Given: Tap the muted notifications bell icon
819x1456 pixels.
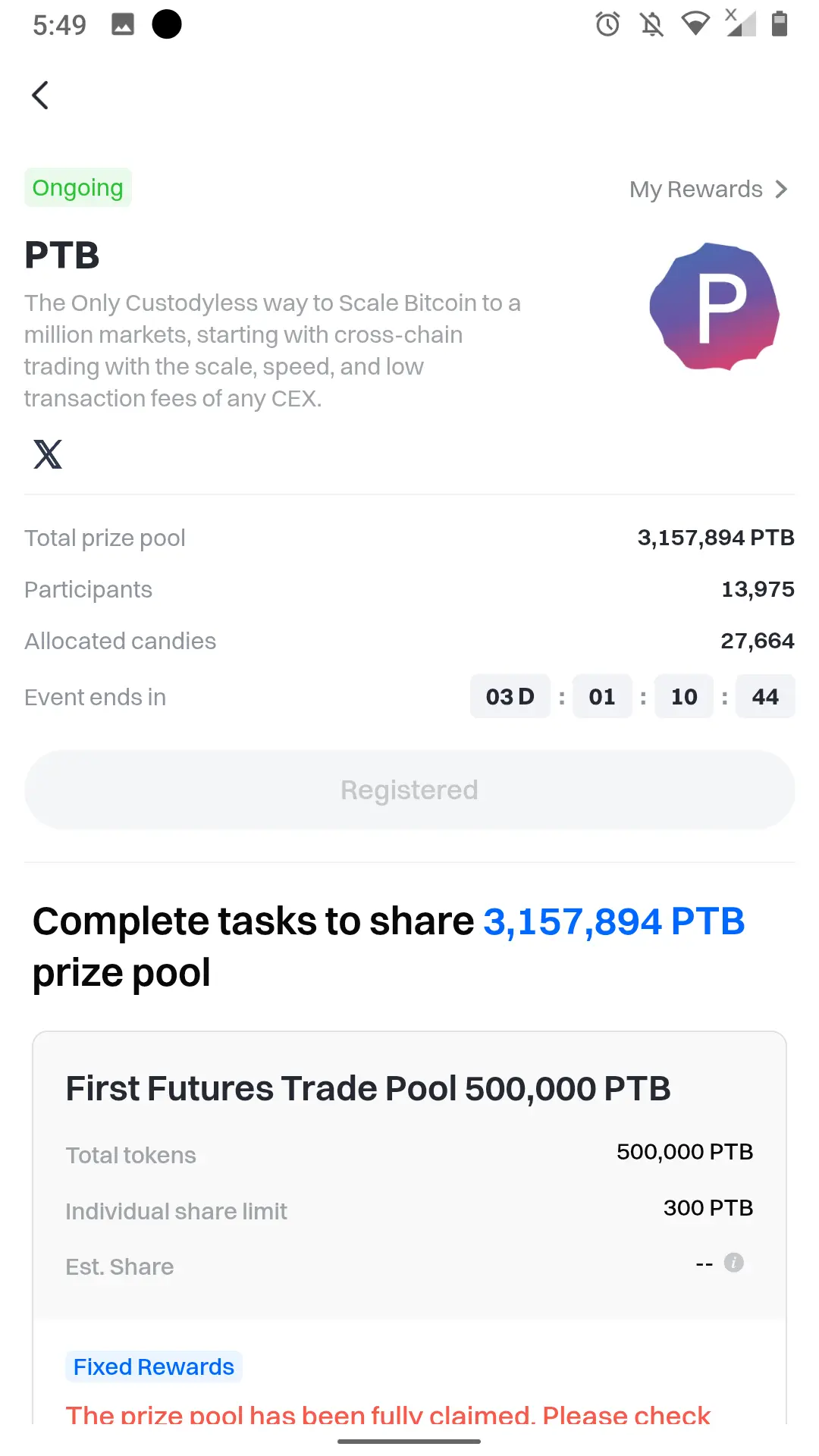Looking at the screenshot, I should pyautogui.click(x=651, y=24).
